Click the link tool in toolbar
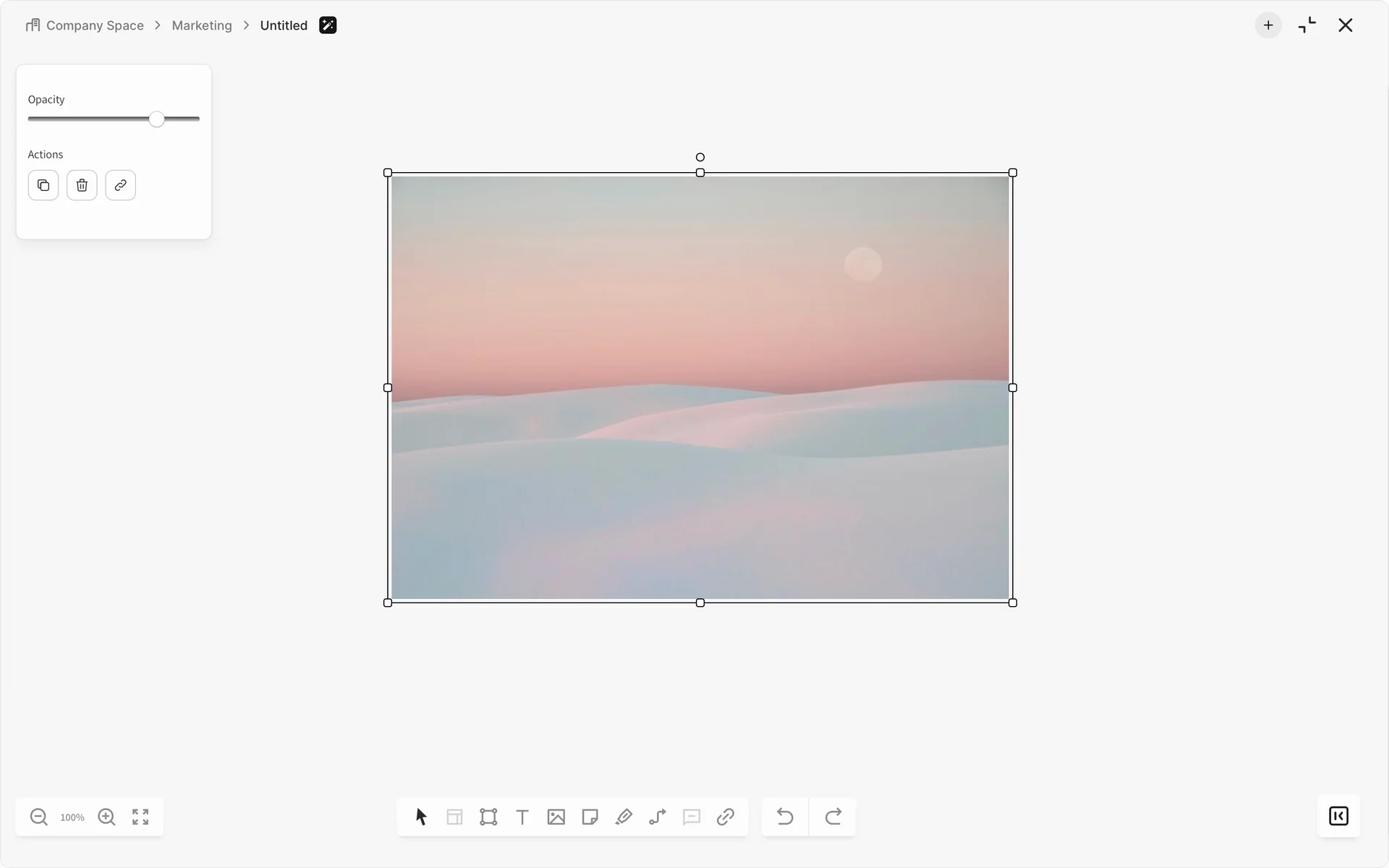 coord(725,817)
